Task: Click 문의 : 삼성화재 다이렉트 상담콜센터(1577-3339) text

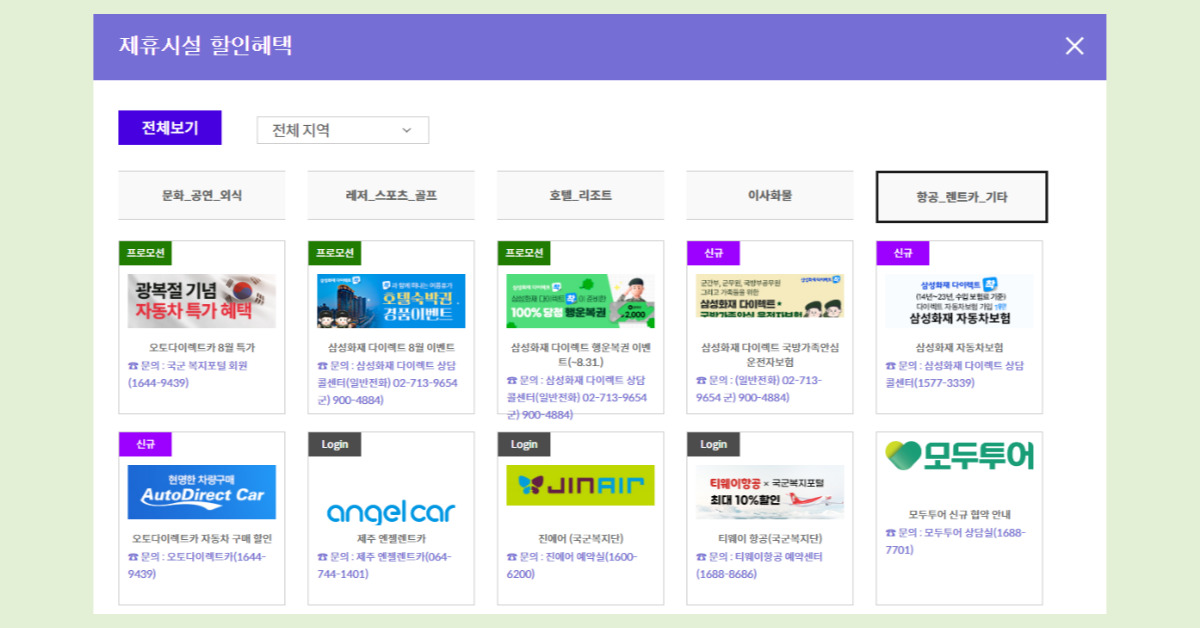Action: (x=954, y=374)
